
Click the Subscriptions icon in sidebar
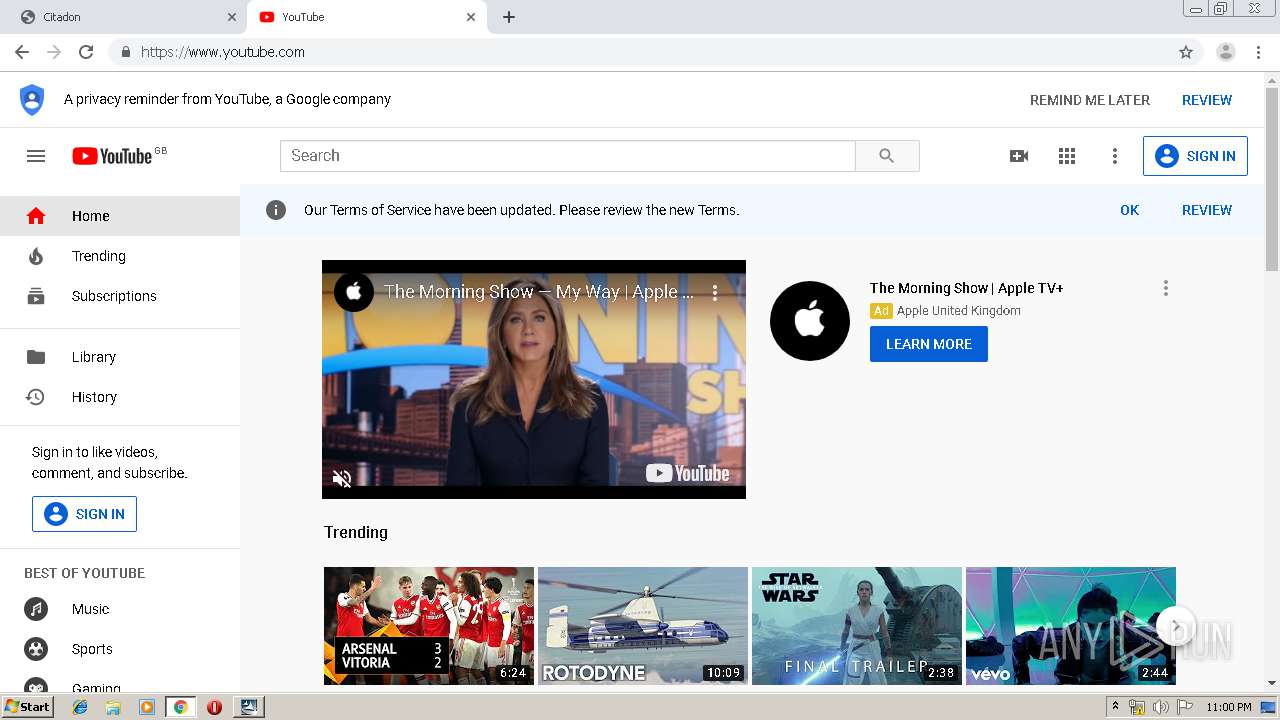36,296
